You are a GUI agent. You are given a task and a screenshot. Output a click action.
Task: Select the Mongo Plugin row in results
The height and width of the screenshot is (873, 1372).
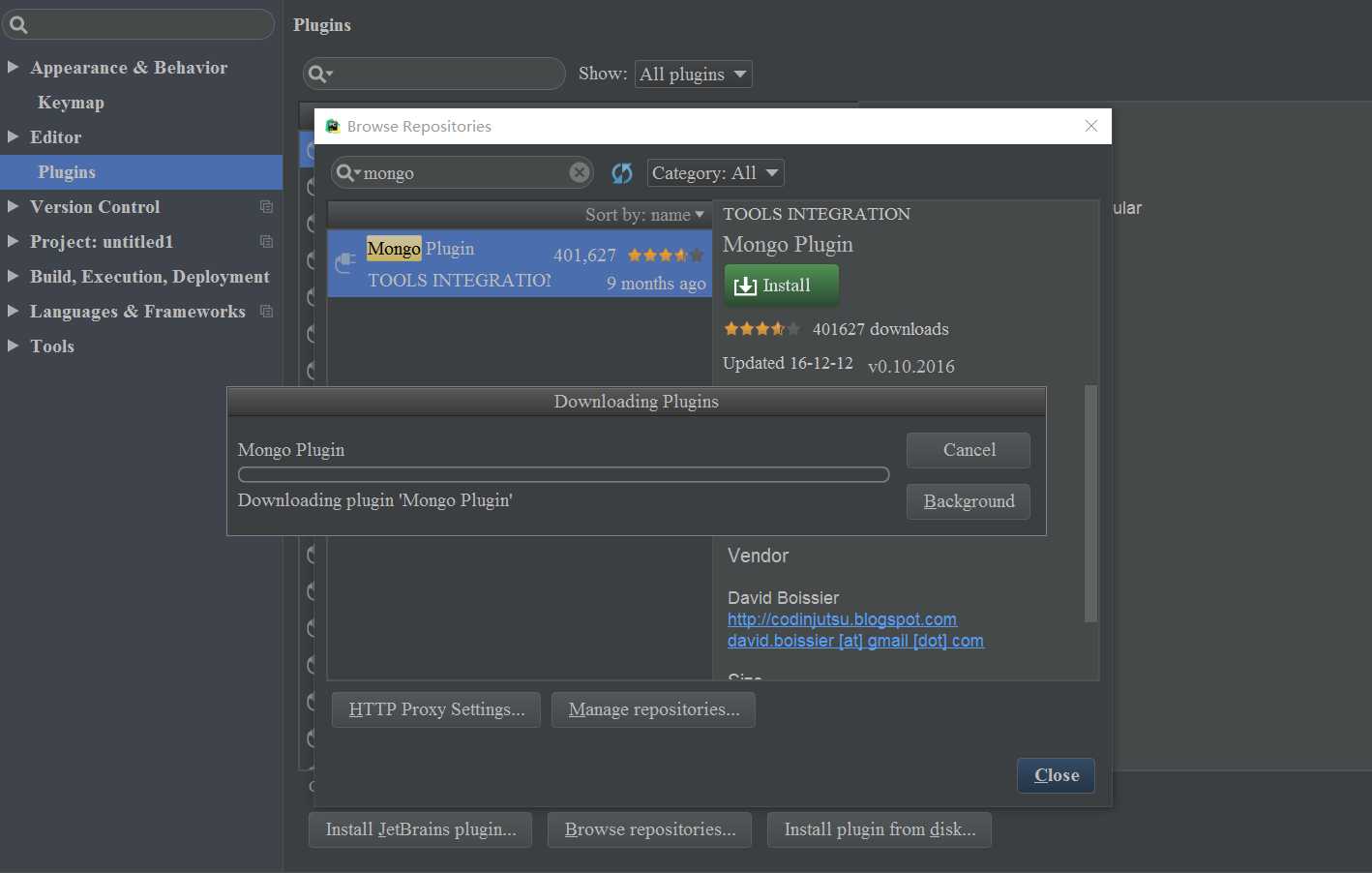[x=520, y=263]
